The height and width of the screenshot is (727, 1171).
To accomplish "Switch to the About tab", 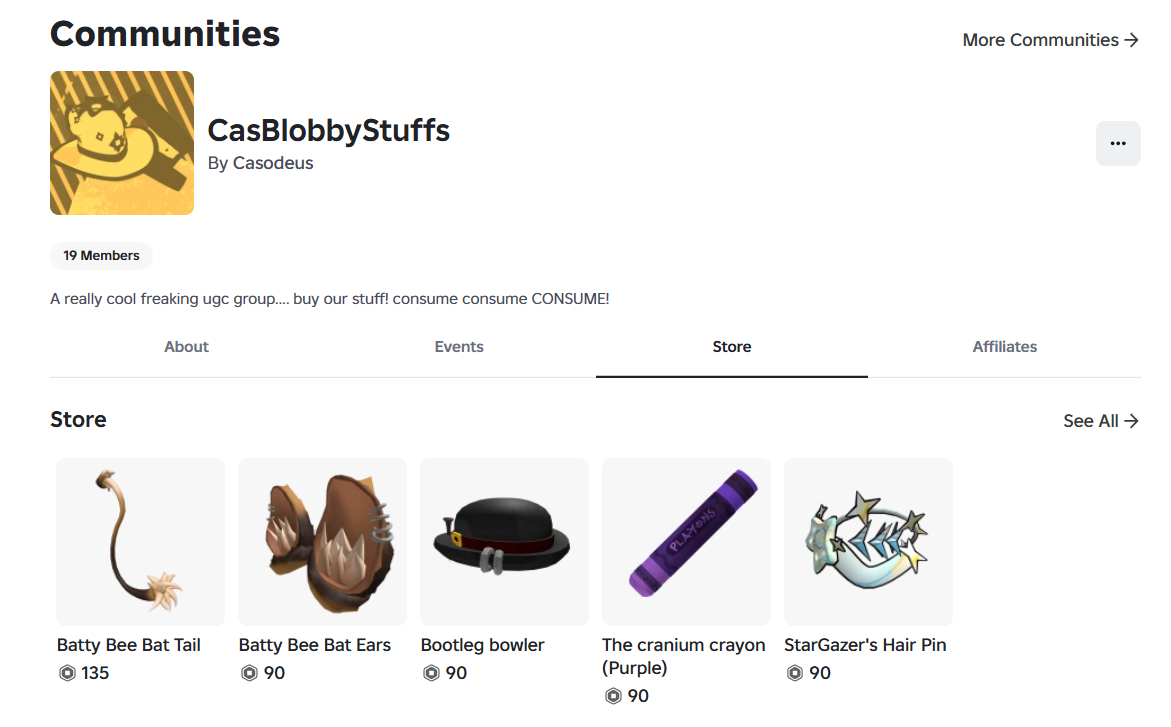I will click(186, 347).
